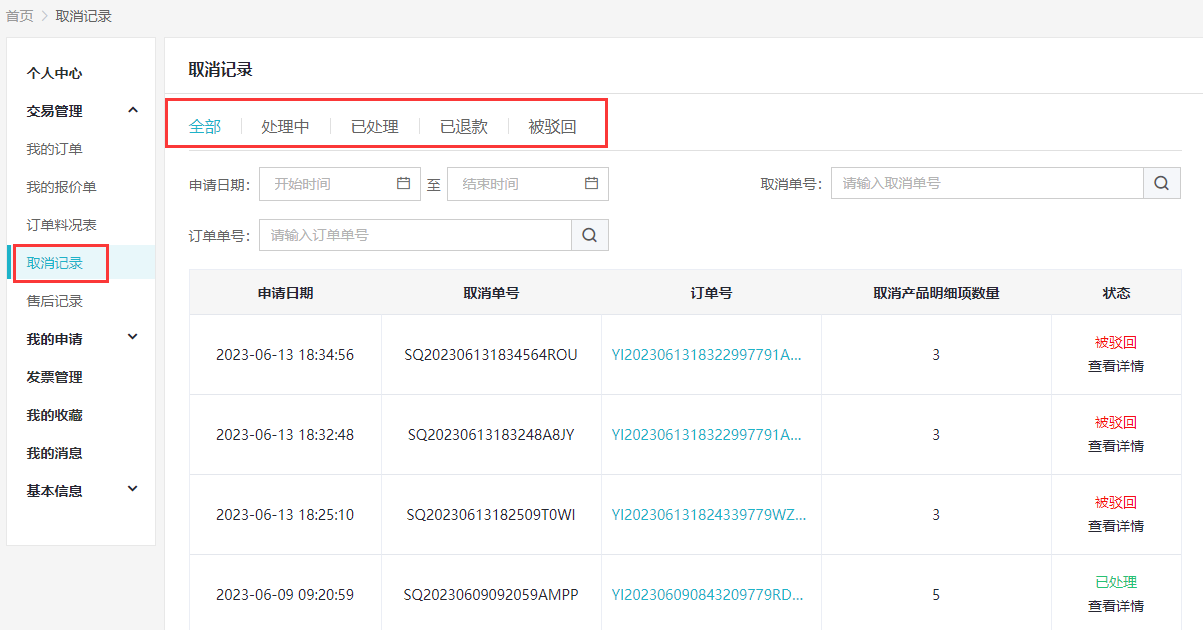Focus the 取消单号 input field

(986, 184)
